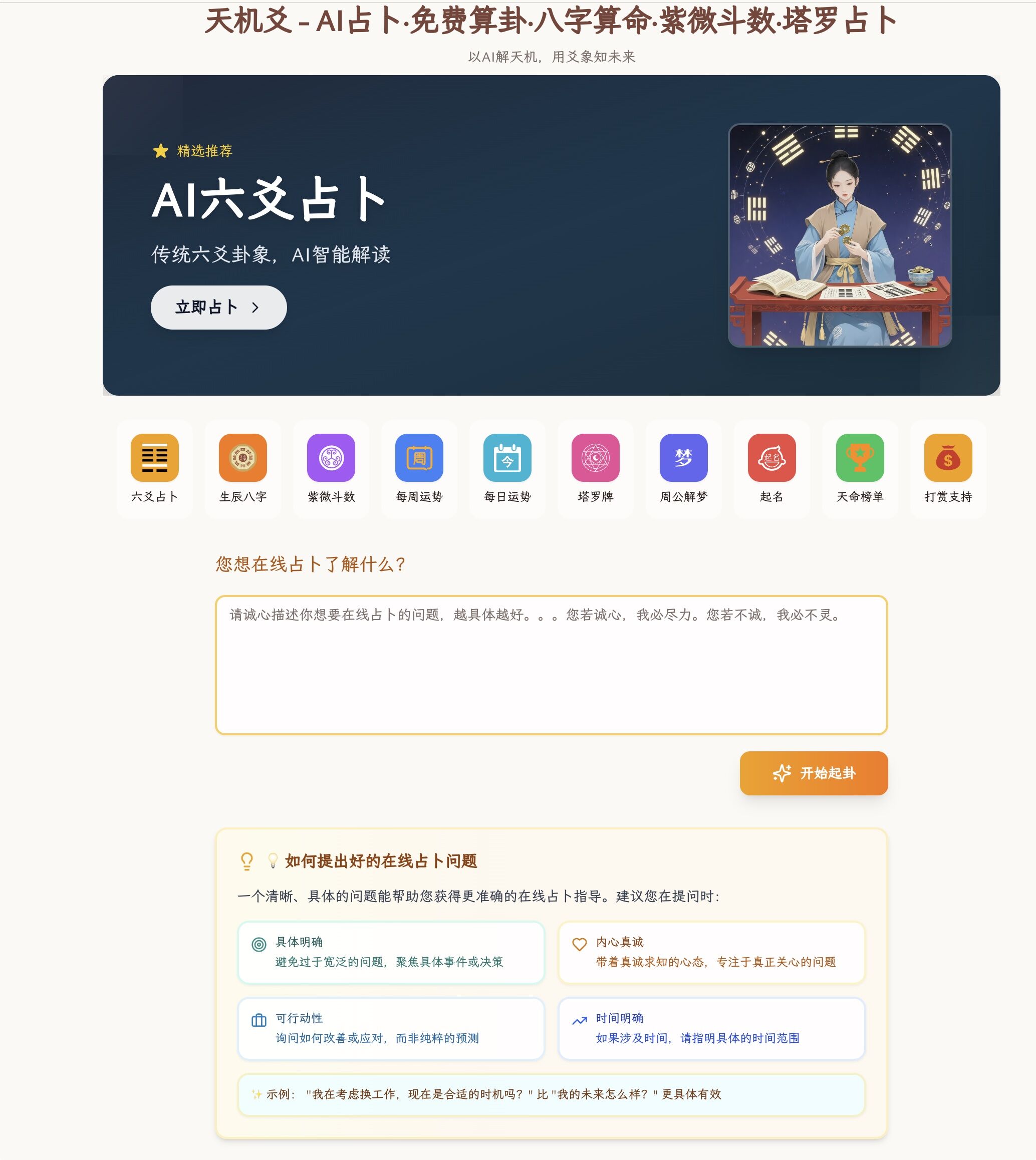Viewport: 1036px width, 1160px height.
Task: Select the 紫微斗数 purple icon
Action: [x=331, y=458]
